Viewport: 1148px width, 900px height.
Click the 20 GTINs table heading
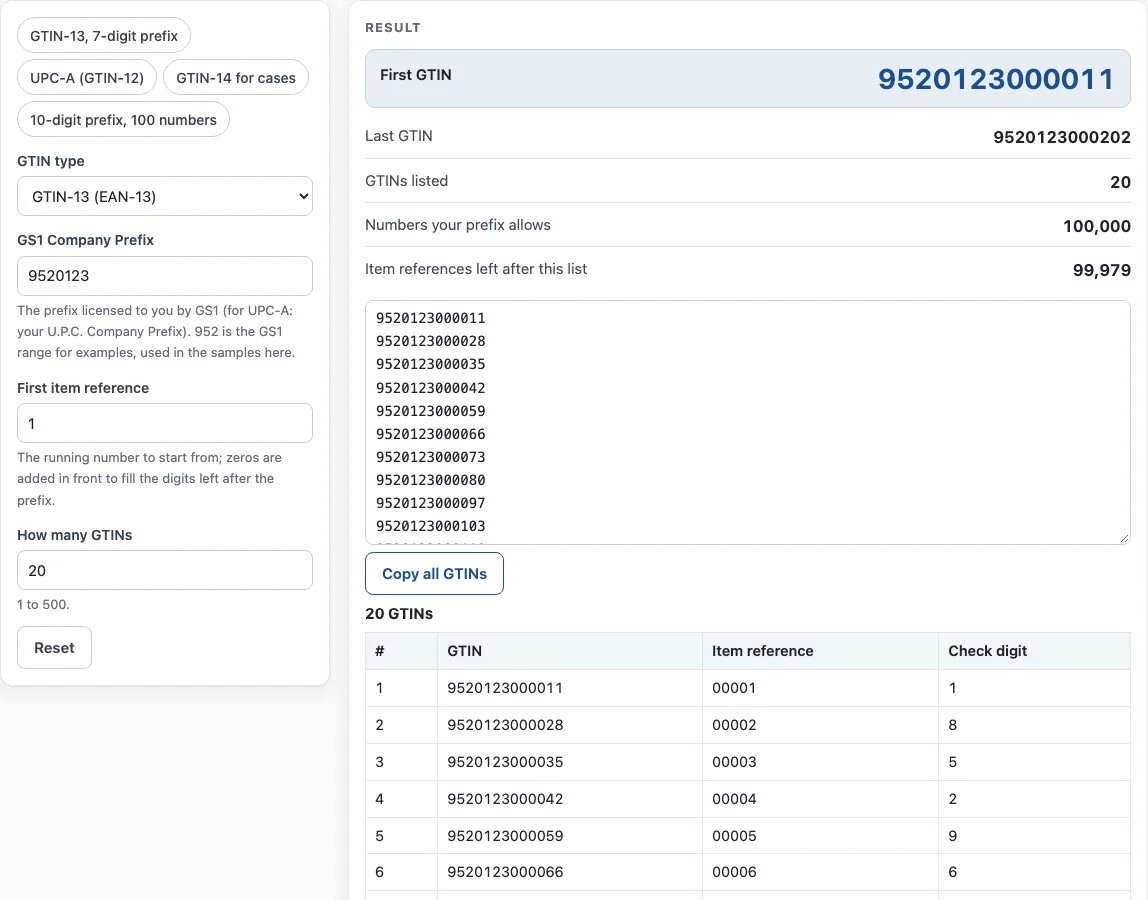point(399,614)
